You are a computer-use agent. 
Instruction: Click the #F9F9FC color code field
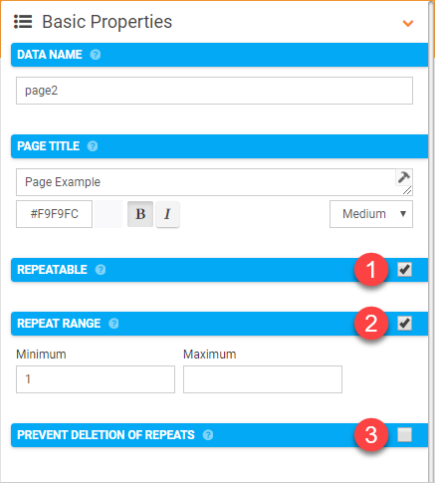[x=54, y=214]
